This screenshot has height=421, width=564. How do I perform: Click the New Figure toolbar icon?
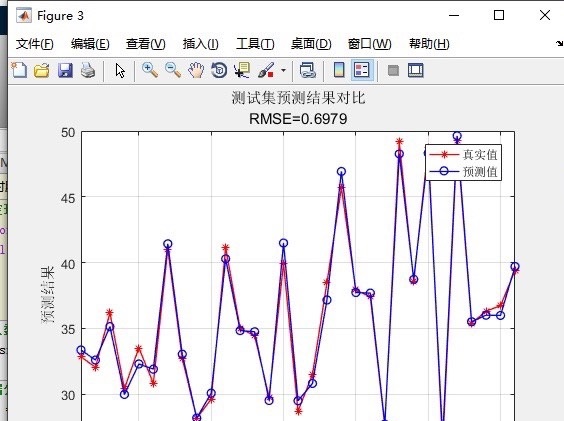tap(19, 70)
